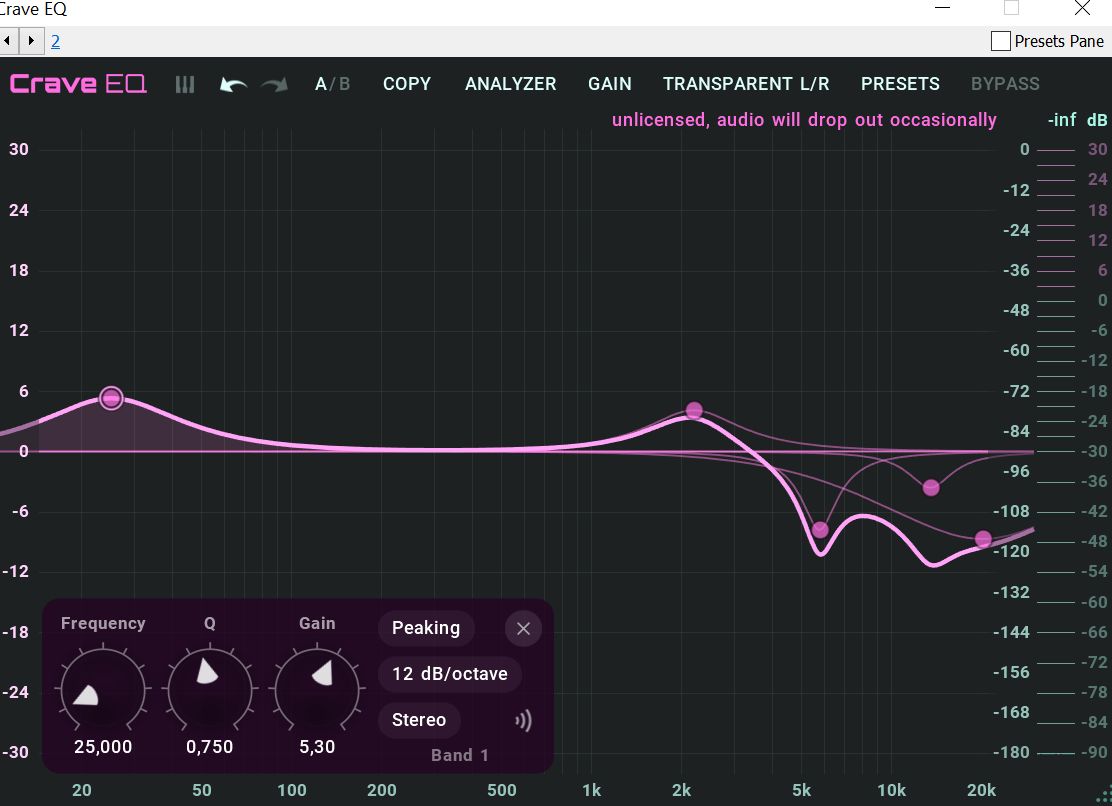Image resolution: width=1112 pixels, height=806 pixels.
Task: Click the next arrow above the plugin
Action: 32,41
